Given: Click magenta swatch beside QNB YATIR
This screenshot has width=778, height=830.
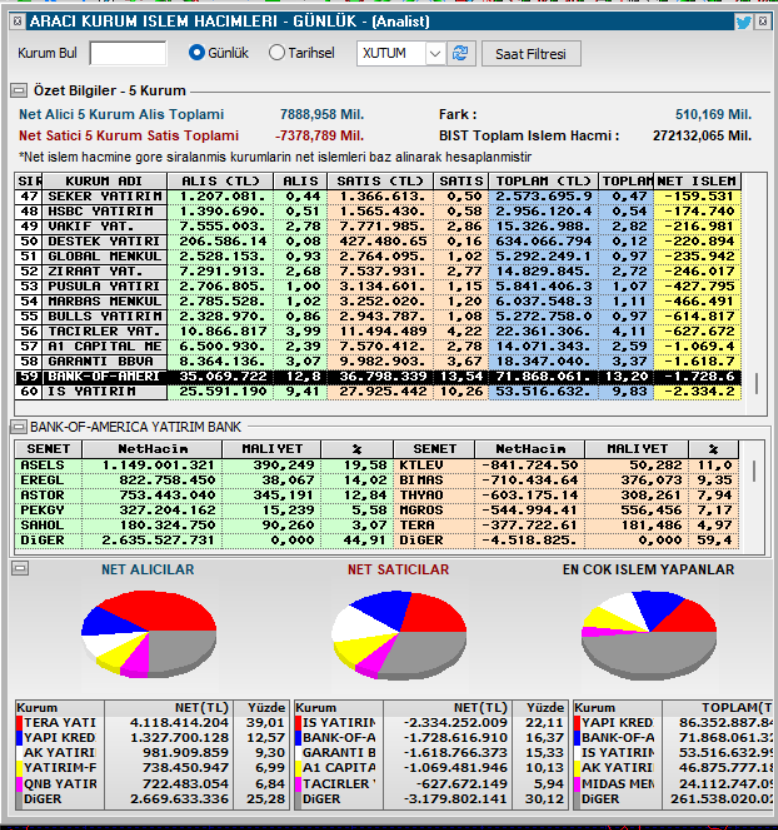Looking at the screenshot, I should click(19, 784).
